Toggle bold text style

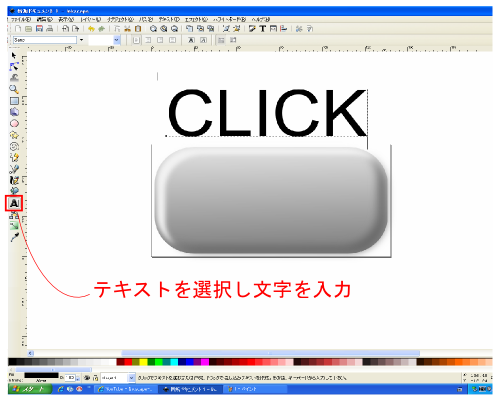pos(191,40)
